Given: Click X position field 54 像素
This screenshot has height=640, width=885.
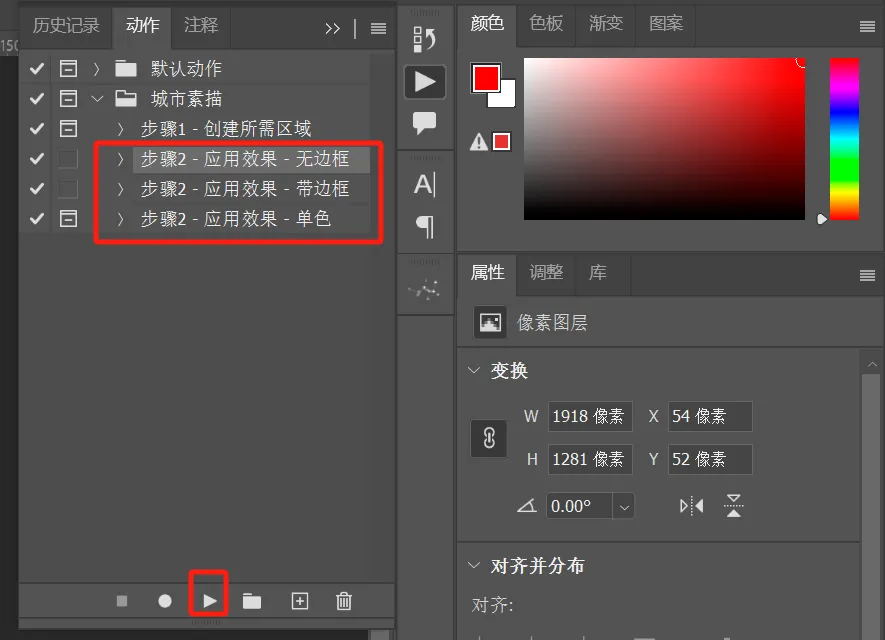Looking at the screenshot, I should [710, 417].
